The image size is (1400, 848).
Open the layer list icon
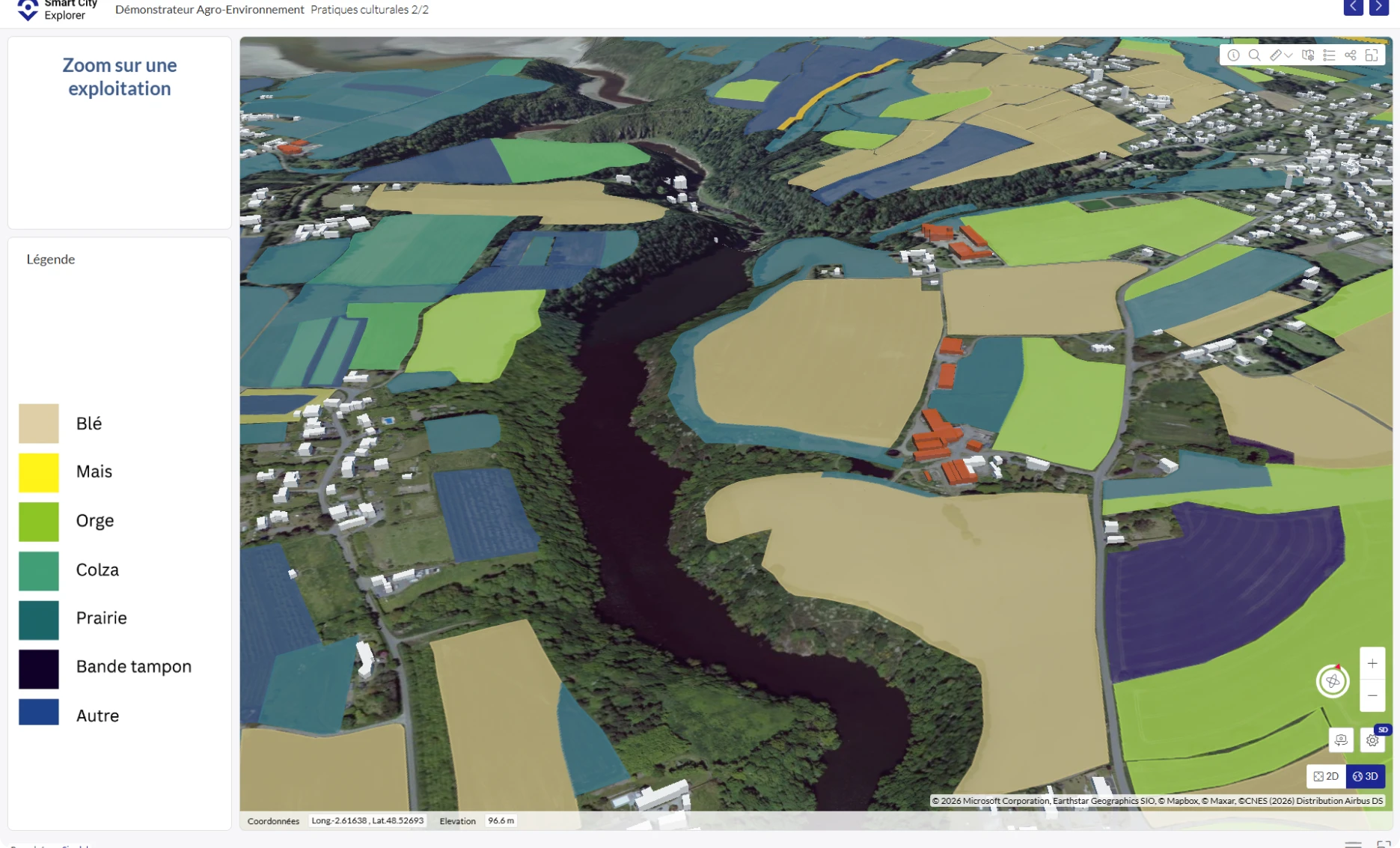(x=1329, y=55)
